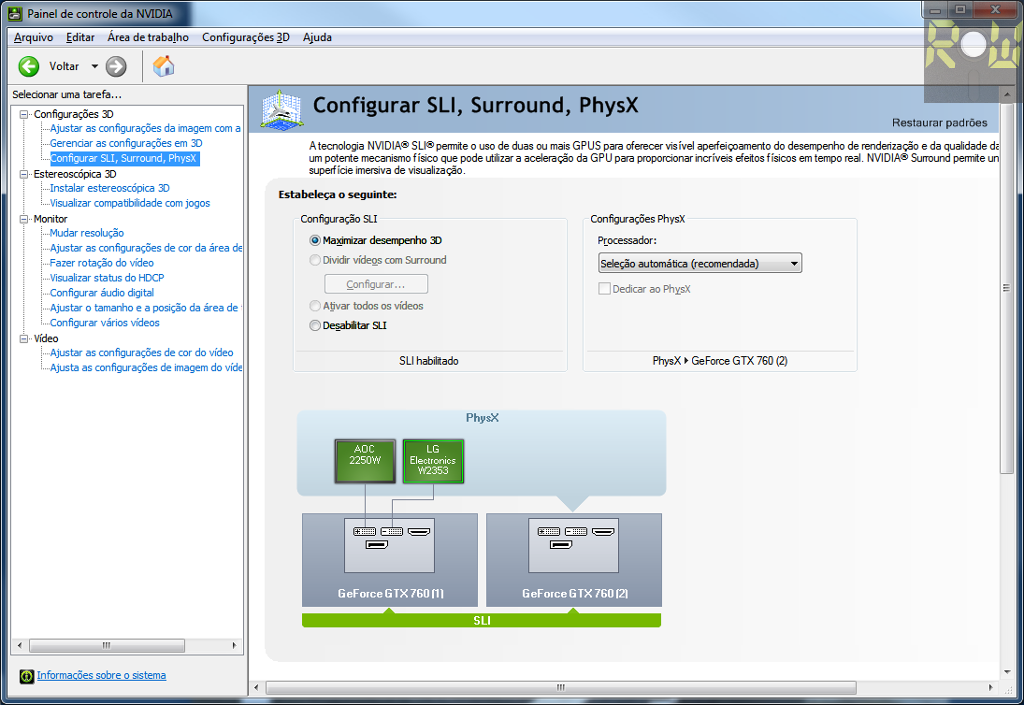
Task: Click the main panel scroll right arrow
Action: coord(991,687)
